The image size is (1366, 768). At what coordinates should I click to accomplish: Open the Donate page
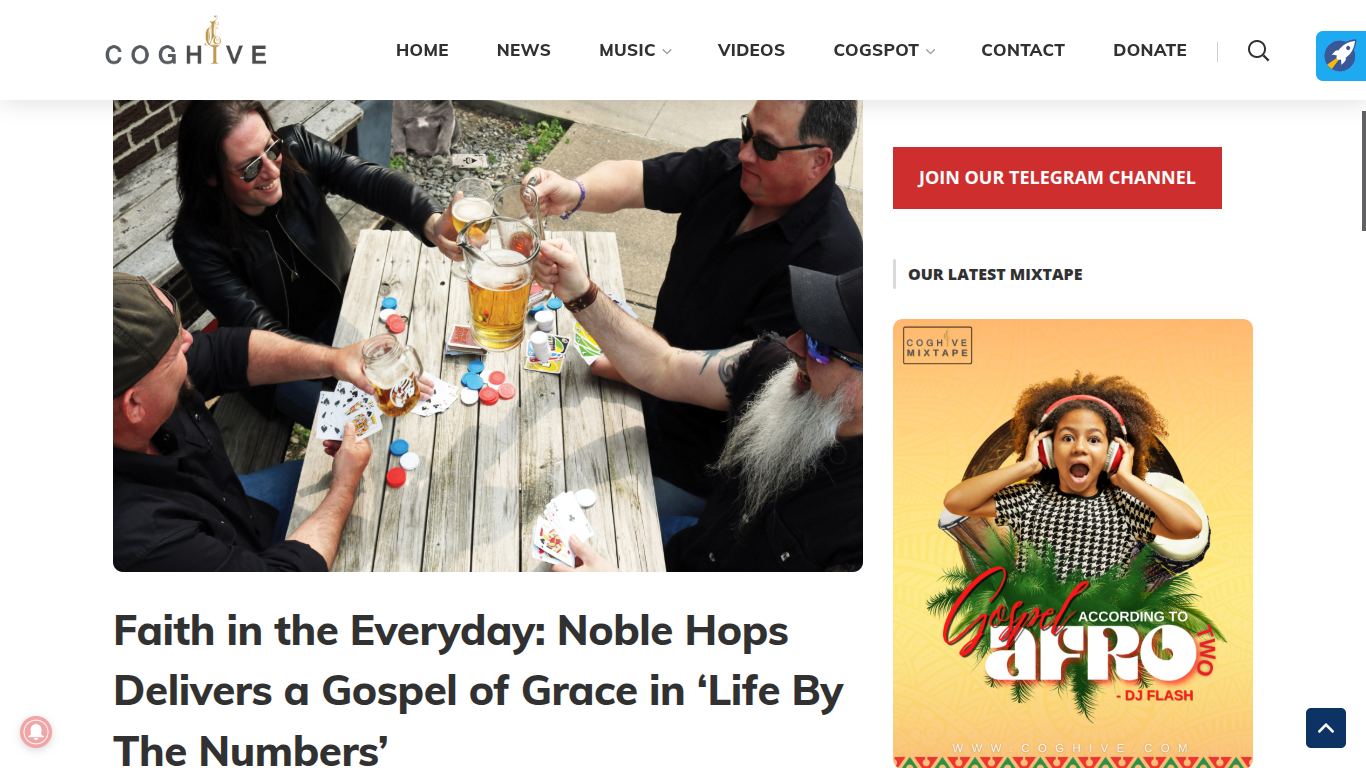pos(1150,50)
